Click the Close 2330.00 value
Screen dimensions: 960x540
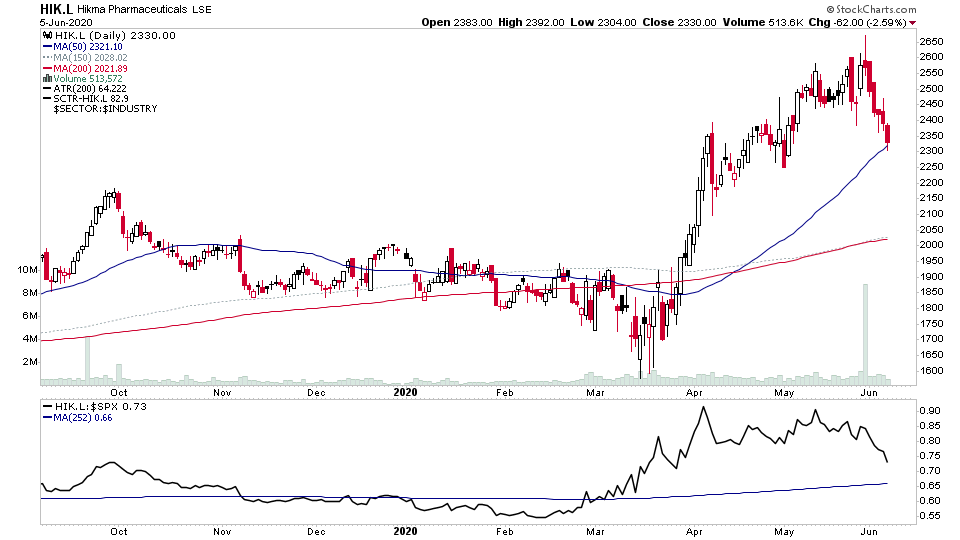pos(679,23)
